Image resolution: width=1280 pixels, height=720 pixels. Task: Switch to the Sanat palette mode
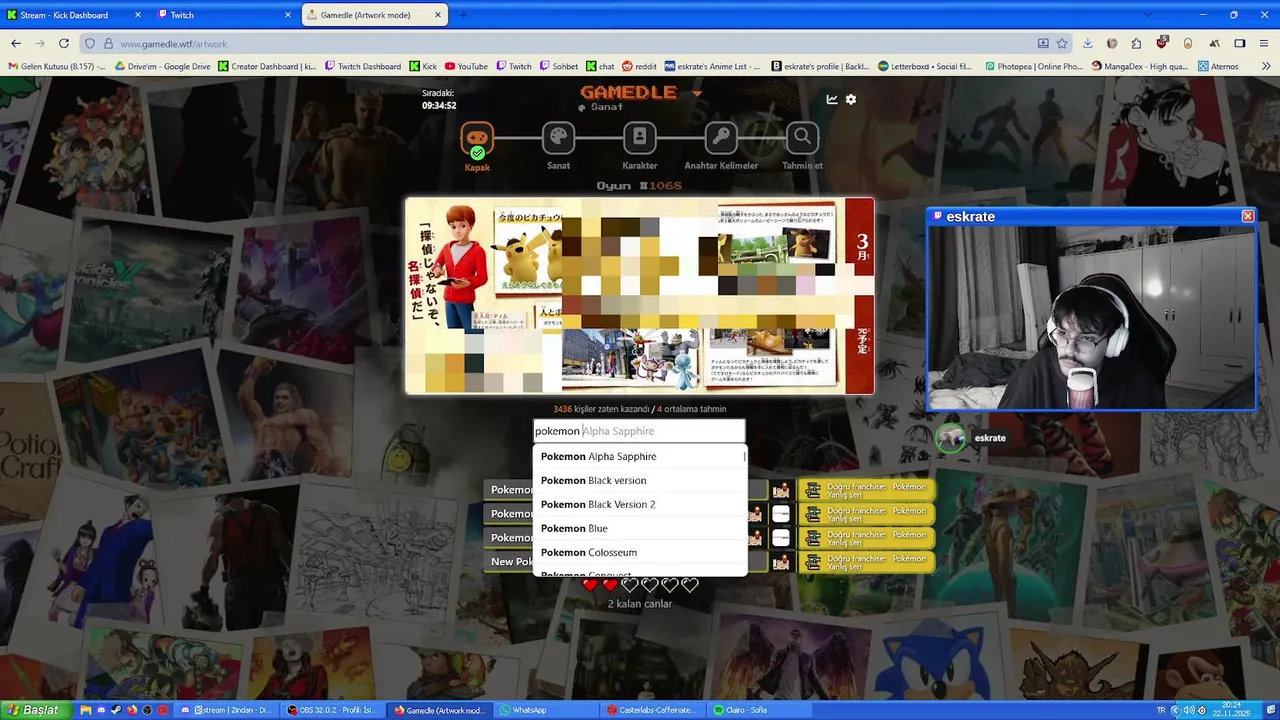click(558, 137)
